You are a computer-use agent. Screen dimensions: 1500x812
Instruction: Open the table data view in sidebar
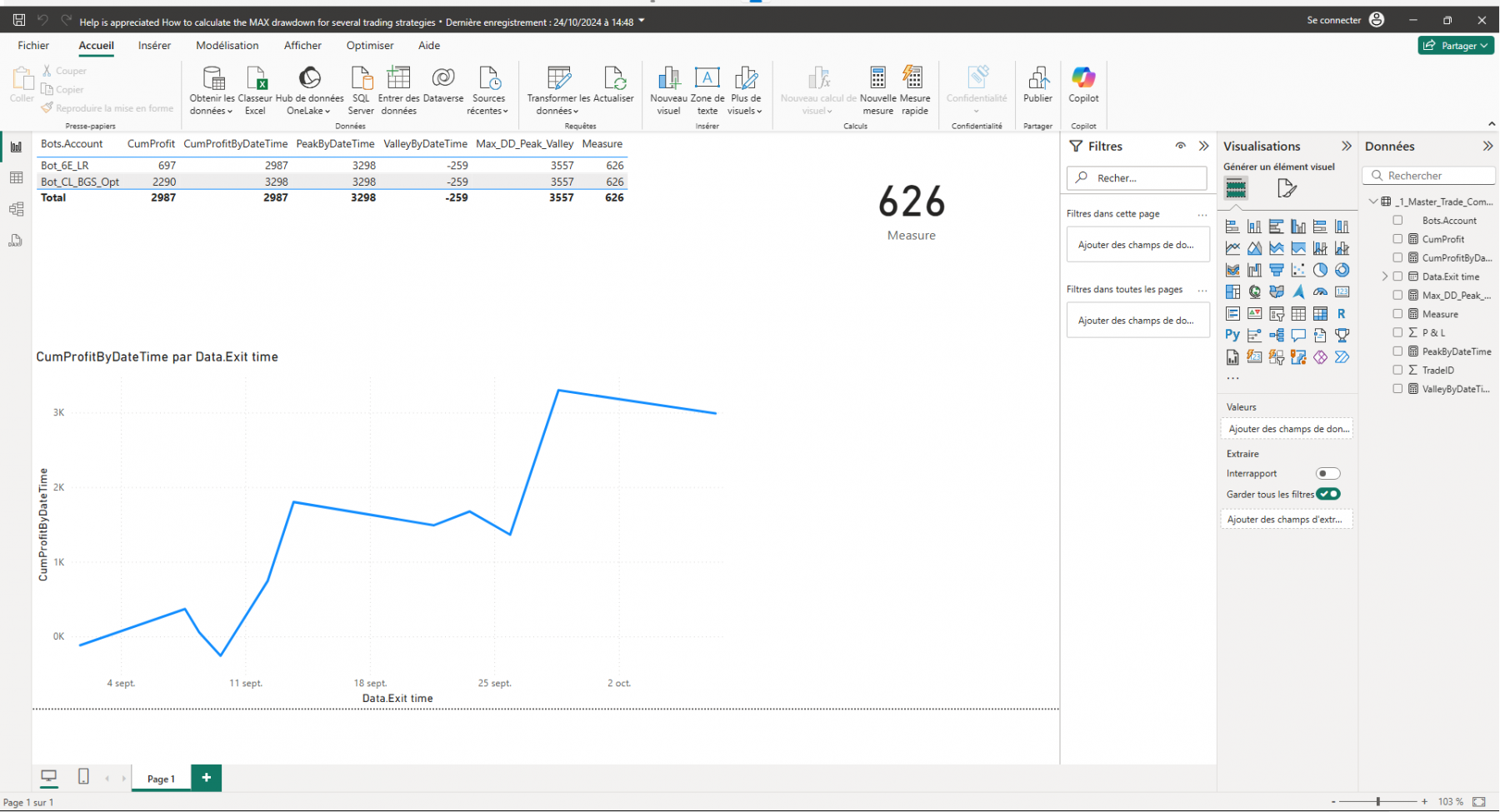click(16, 178)
